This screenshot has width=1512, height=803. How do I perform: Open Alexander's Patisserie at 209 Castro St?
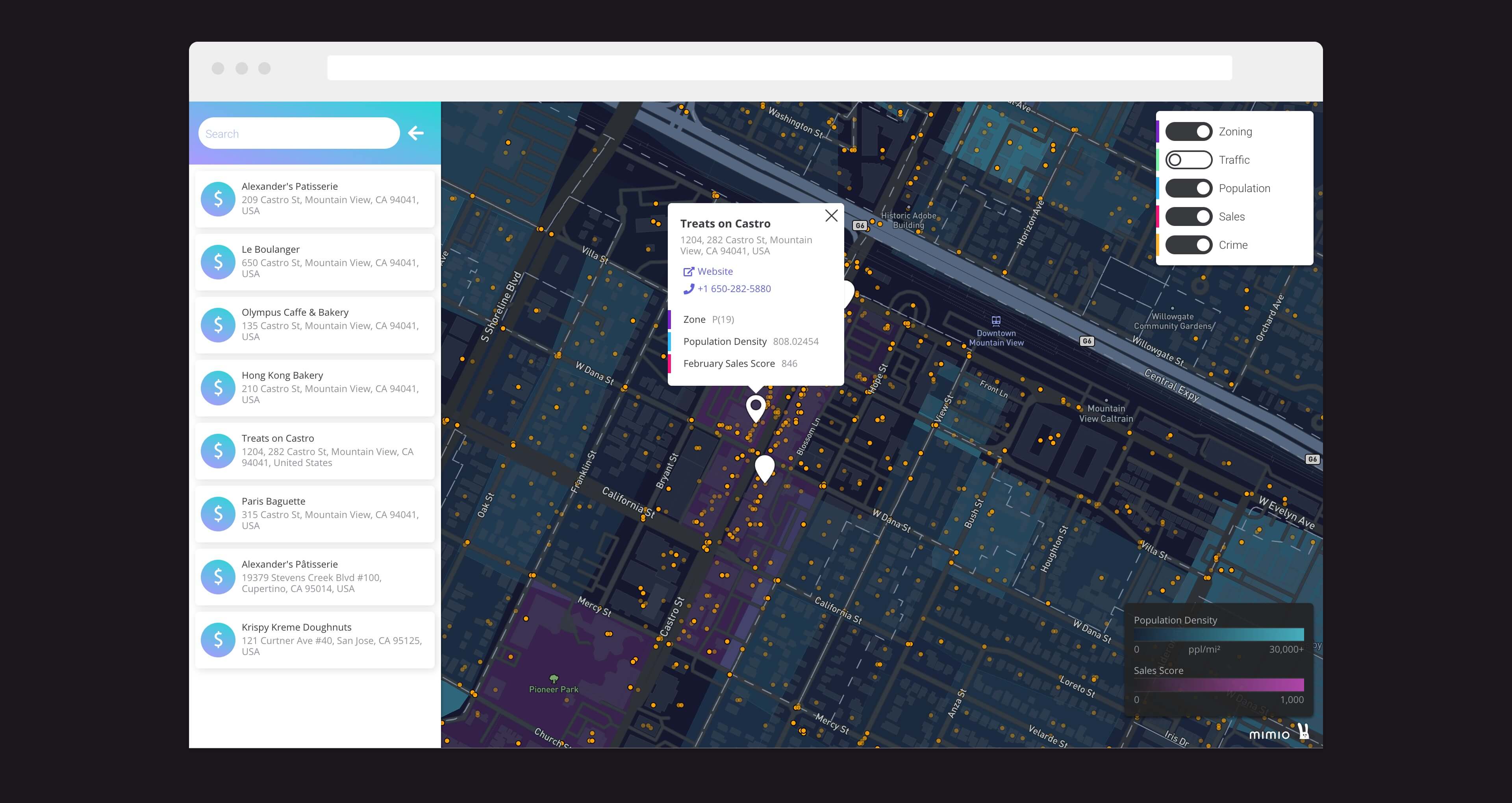315,199
